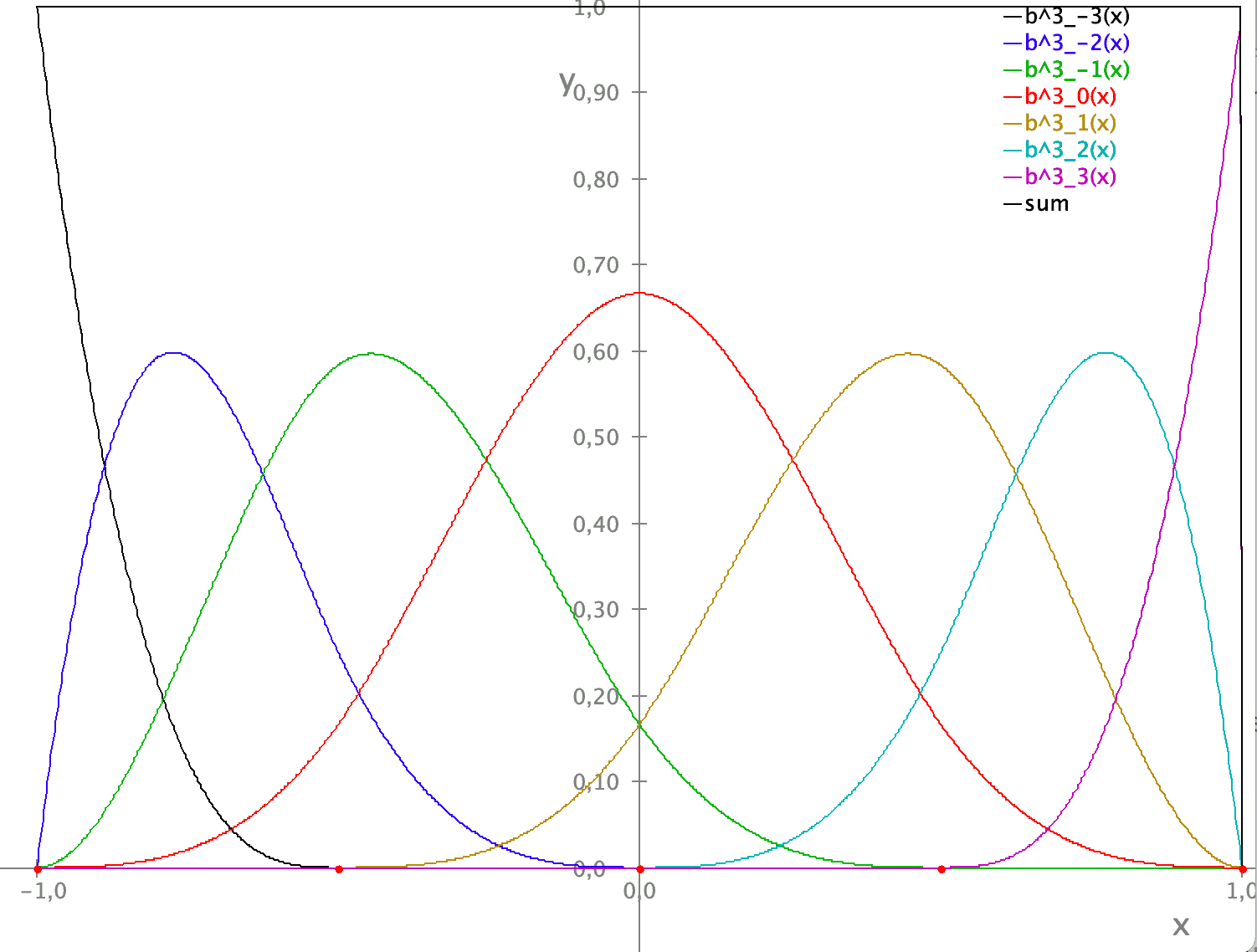Click the 0,70 y-axis tick label

pos(596,265)
